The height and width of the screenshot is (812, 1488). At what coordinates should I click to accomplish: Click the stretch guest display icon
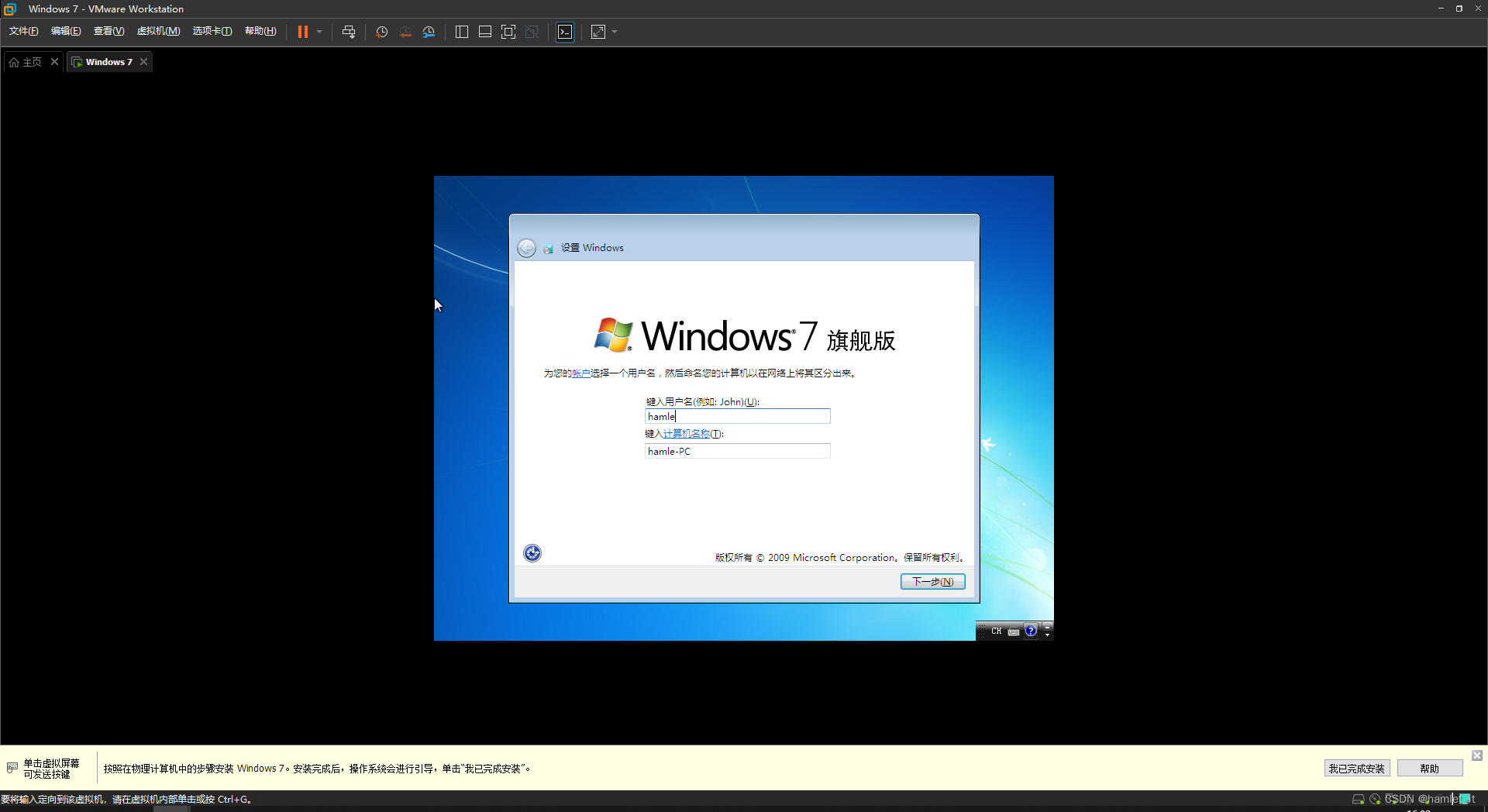pyautogui.click(x=598, y=32)
